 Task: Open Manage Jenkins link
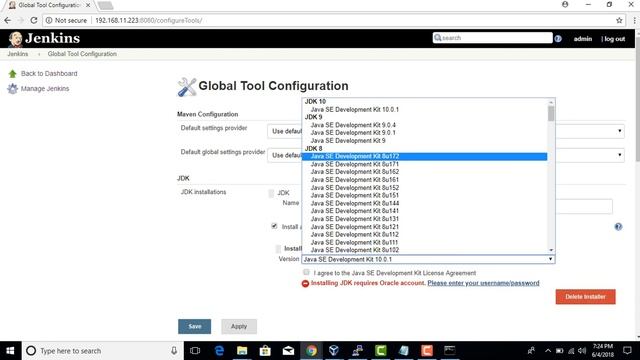(x=45, y=89)
